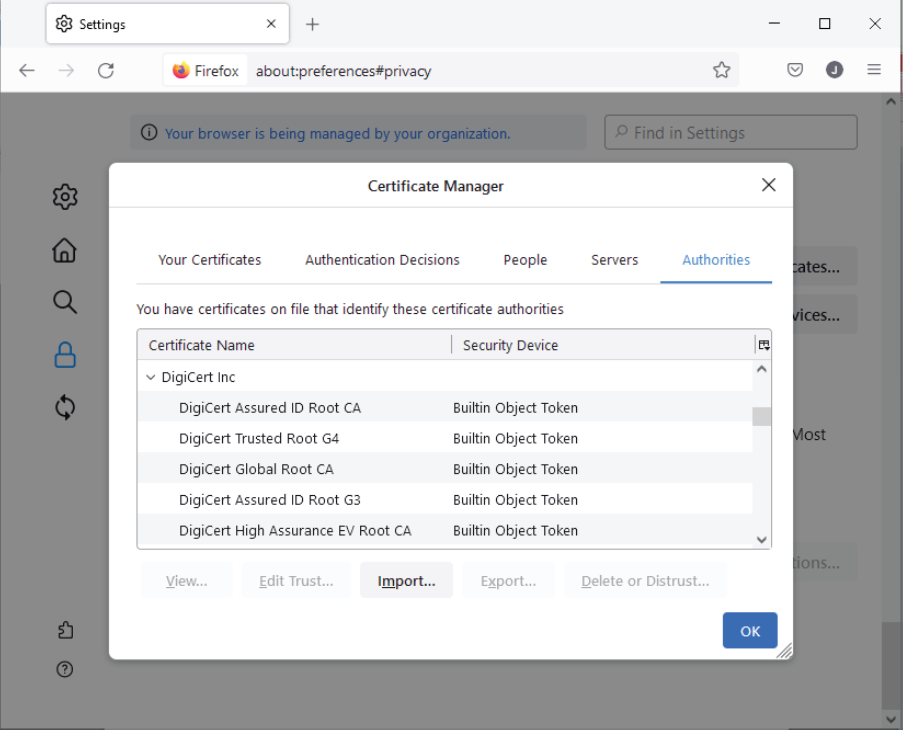Go forward with the forward arrow

(66, 71)
